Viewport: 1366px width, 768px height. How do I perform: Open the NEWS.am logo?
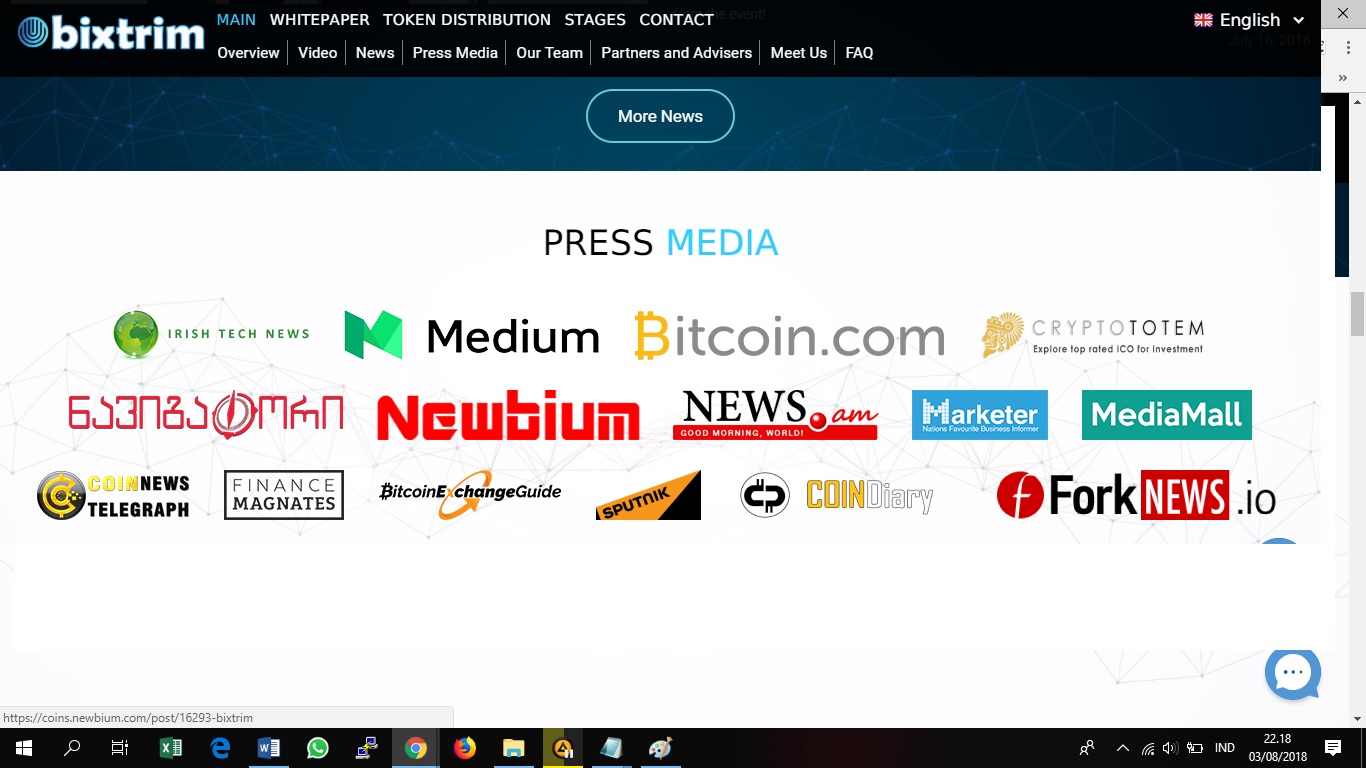pyautogui.click(x=775, y=415)
